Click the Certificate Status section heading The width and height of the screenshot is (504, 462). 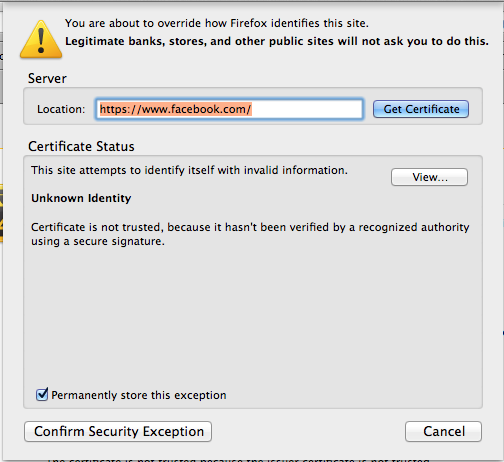[x=81, y=146]
